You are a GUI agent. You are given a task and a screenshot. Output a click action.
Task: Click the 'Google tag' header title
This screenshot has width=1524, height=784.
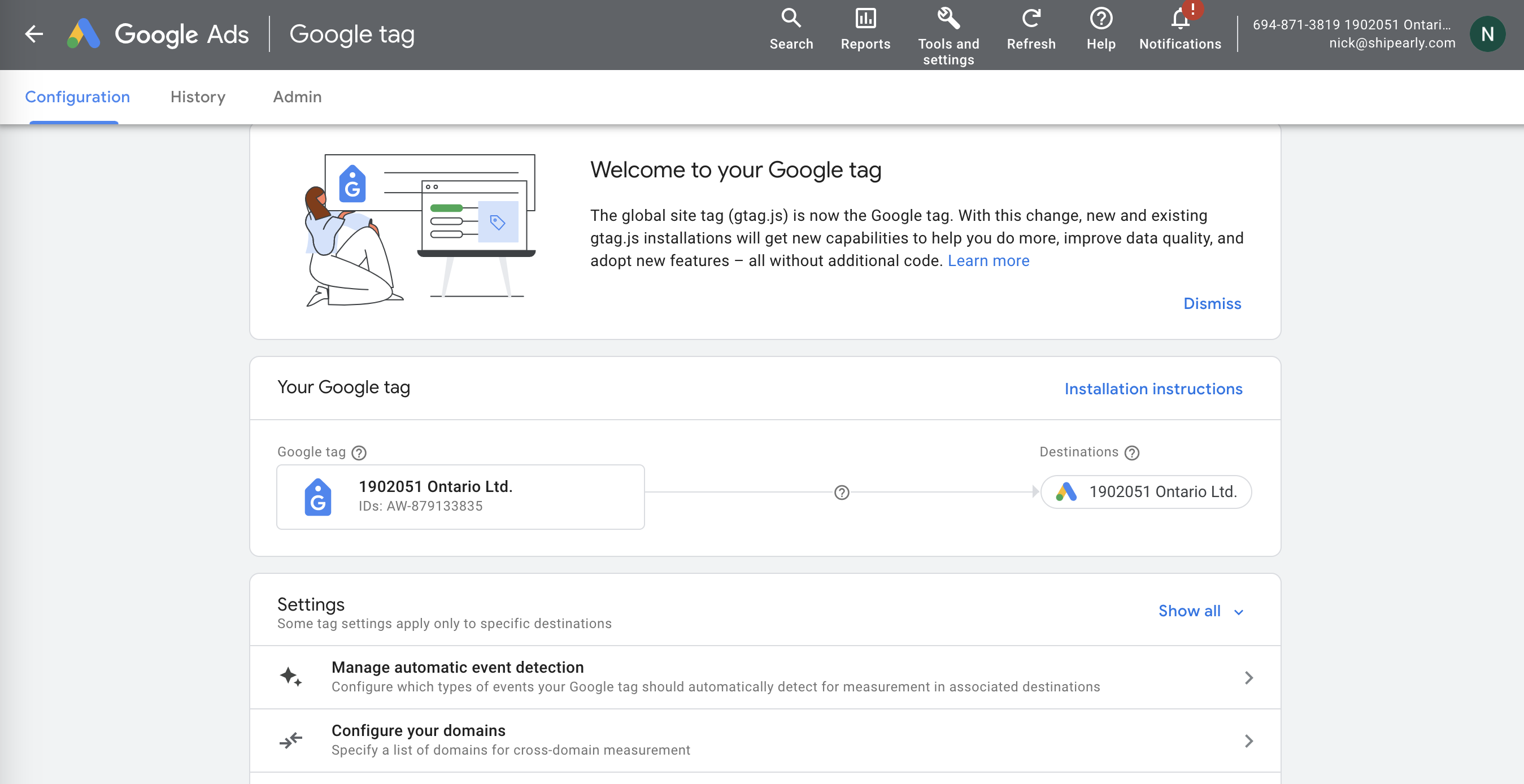351,34
